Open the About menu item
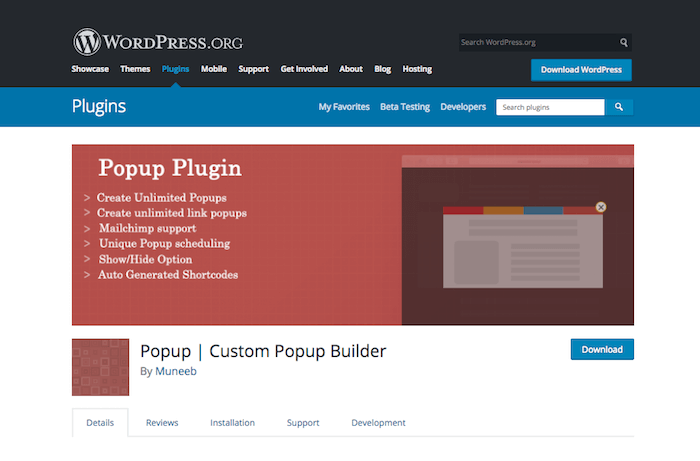The image size is (700, 461). click(x=351, y=69)
